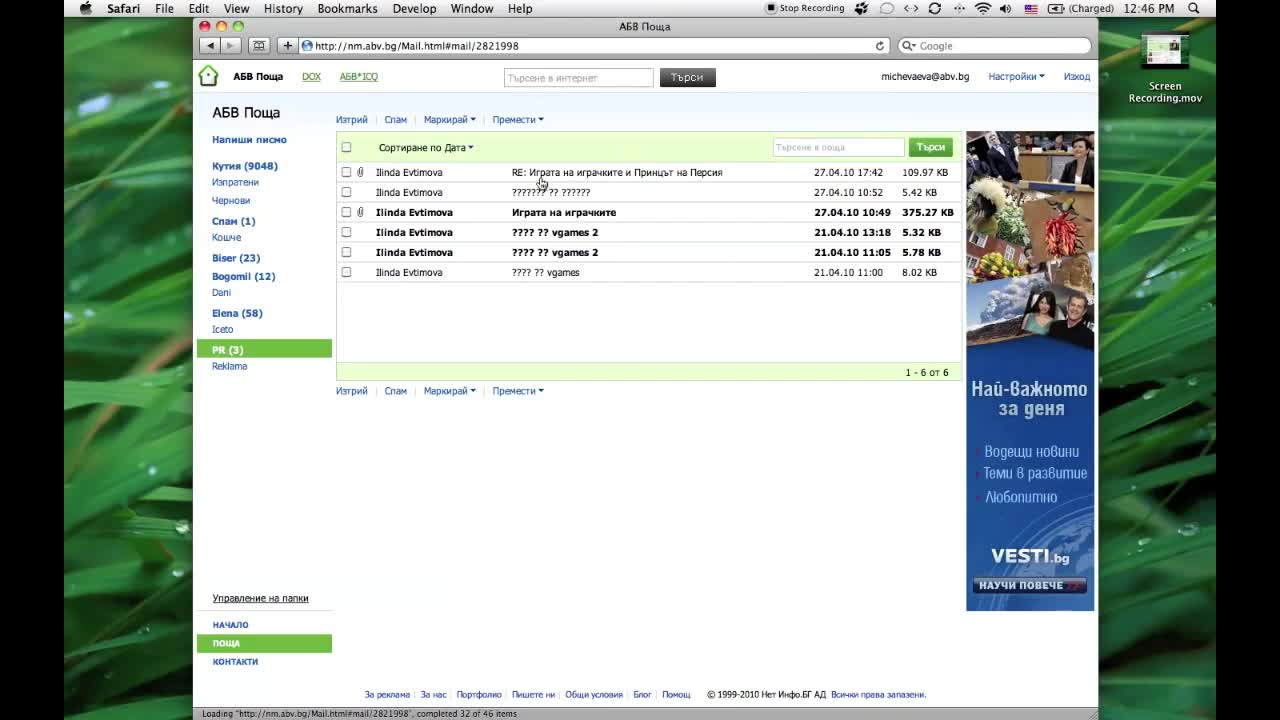Open the НАЧАЛО section
Viewport: 1280px width, 720px height.
coord(230,625)
